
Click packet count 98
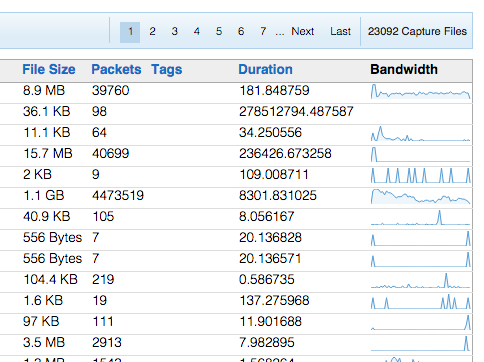pos(99,112)
